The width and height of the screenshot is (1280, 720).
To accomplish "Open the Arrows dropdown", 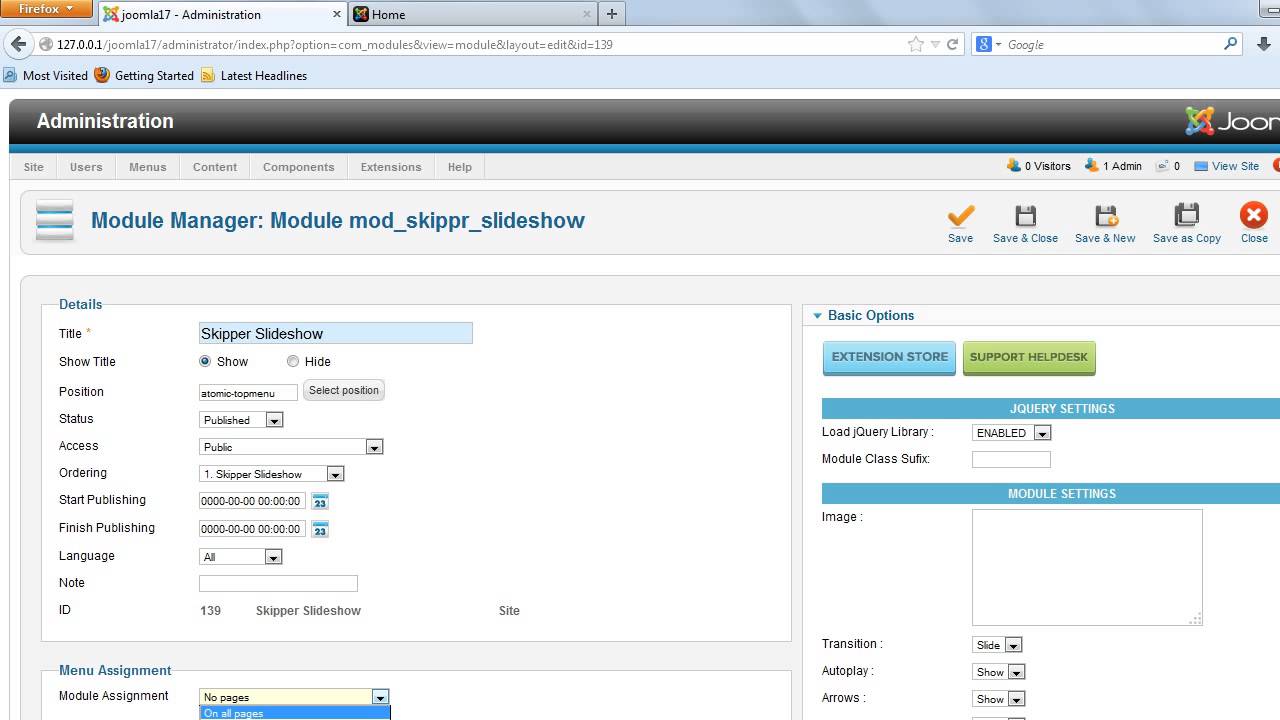I will point(999,699).
